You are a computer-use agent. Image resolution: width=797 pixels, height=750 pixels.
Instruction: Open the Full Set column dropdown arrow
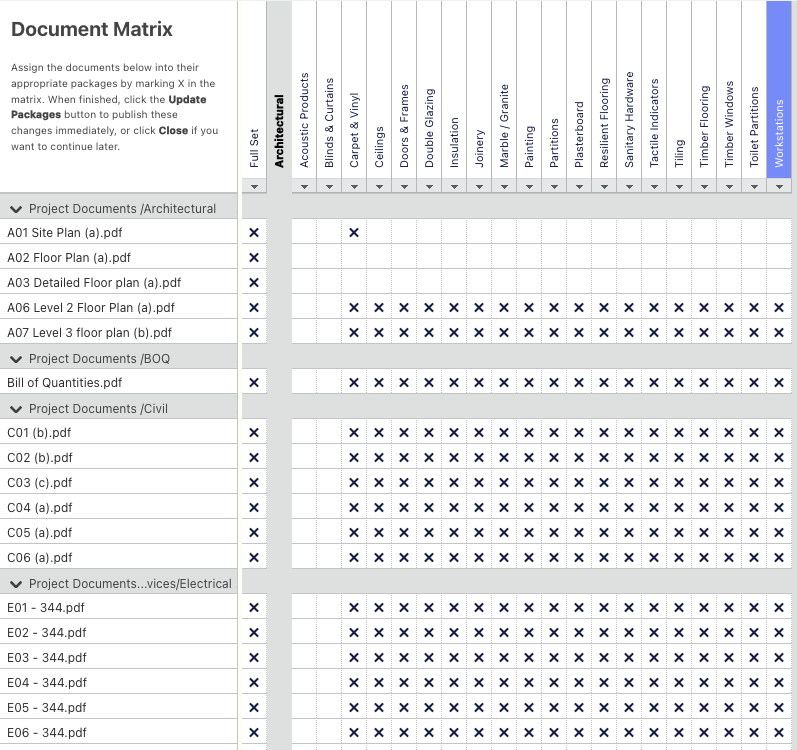(254, 186)
